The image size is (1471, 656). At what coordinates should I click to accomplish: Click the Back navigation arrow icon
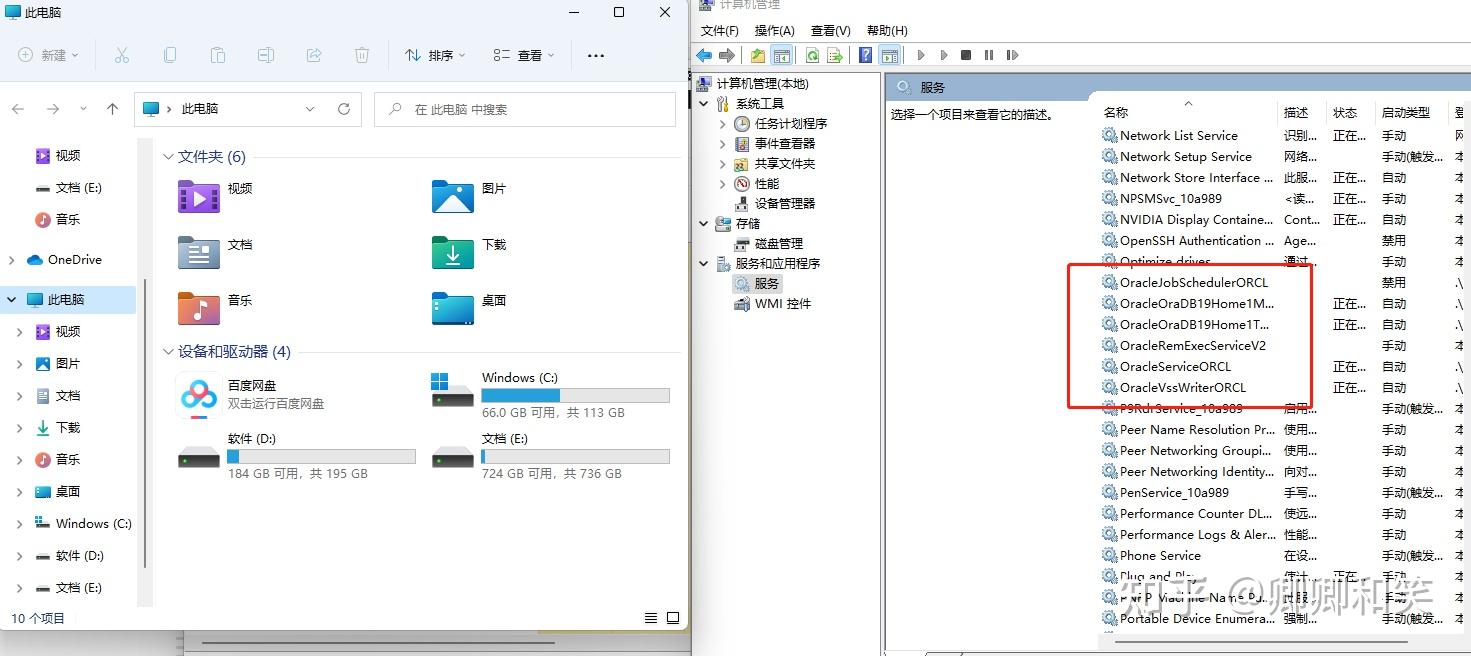703,55
